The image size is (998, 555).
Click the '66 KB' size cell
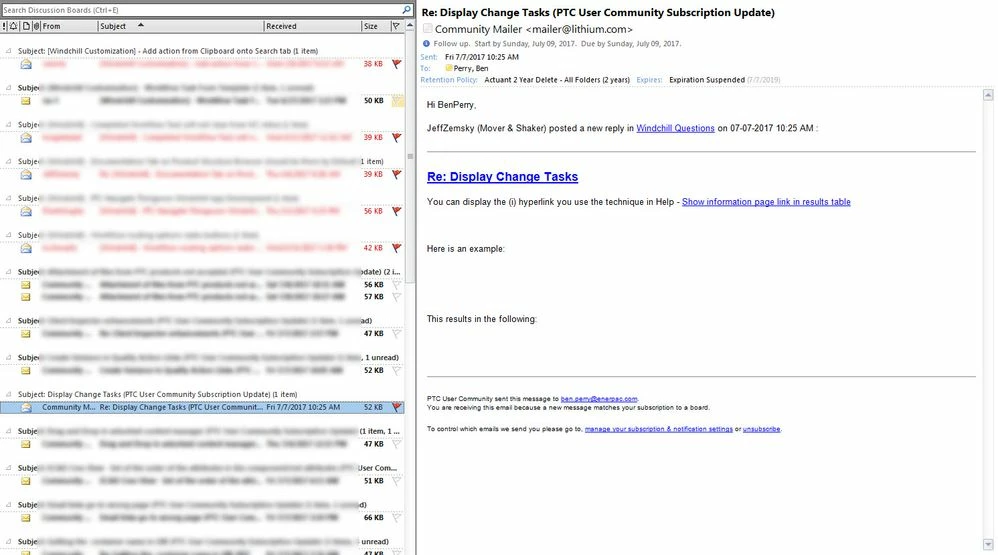click(374, 517)
